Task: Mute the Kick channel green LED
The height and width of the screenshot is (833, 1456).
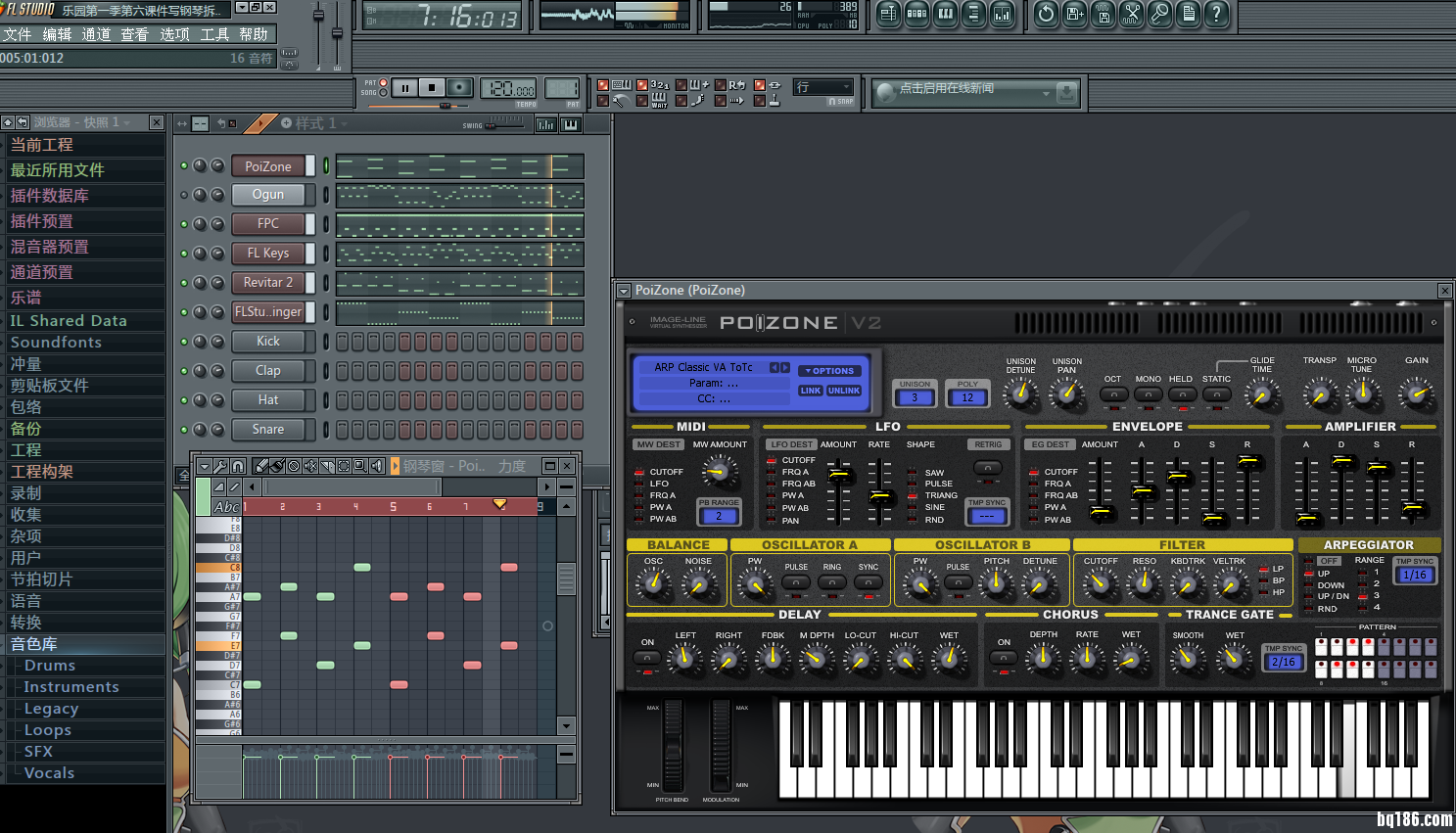Action: coord(184,342)
